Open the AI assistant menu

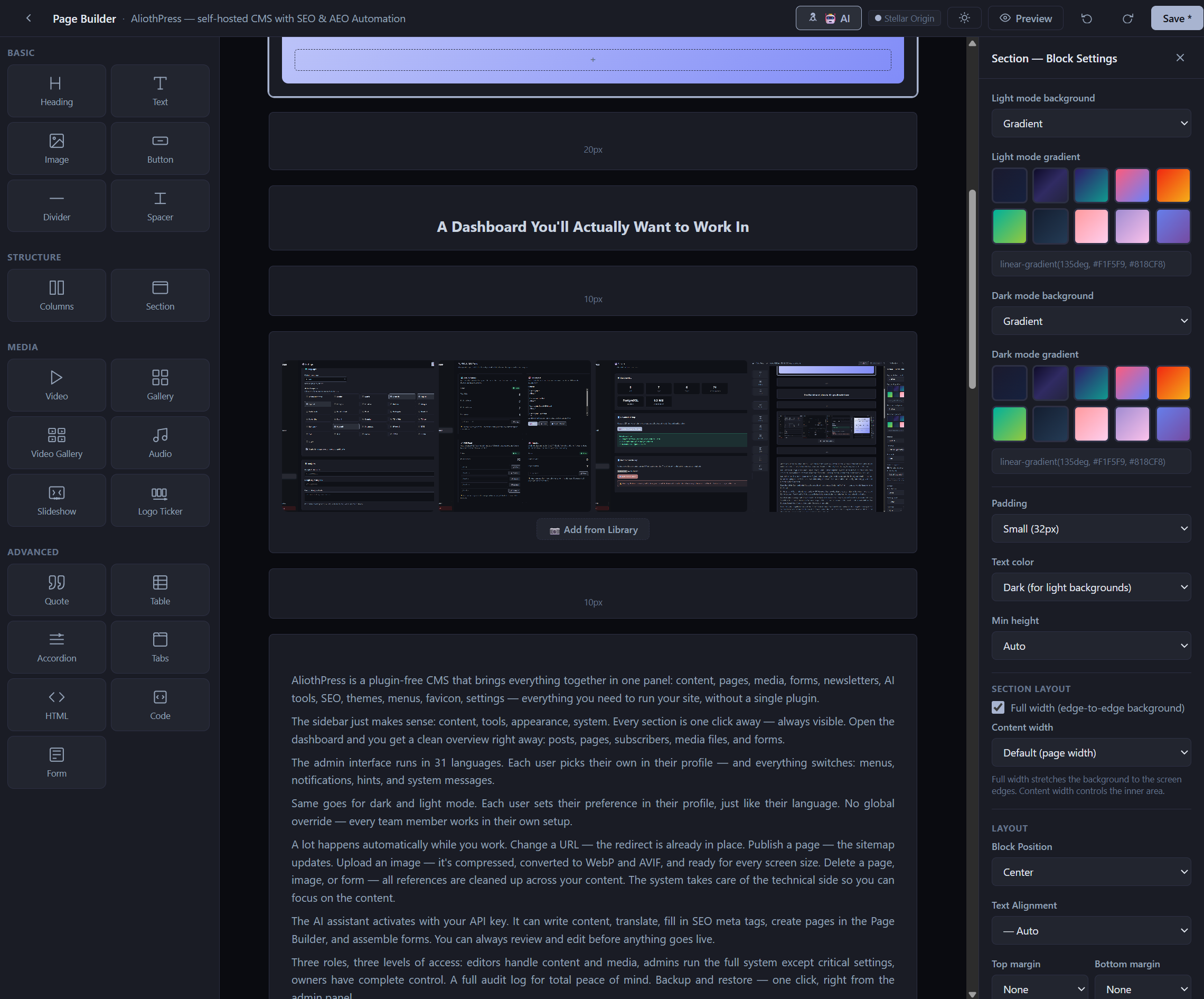[x=828, y=18]
